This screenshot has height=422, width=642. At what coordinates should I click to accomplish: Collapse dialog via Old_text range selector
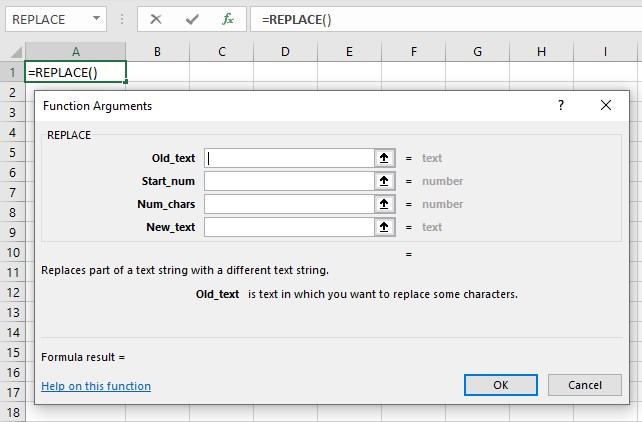tap(384, 158)
